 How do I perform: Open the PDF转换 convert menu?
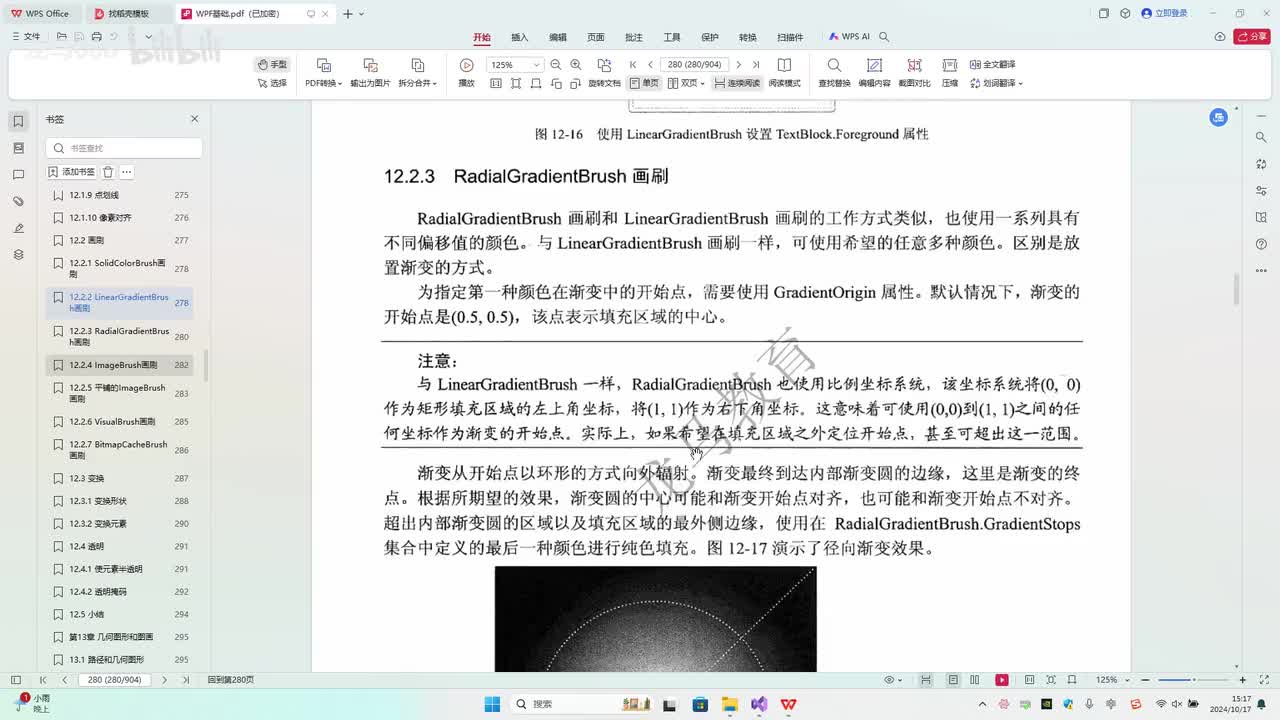323,73
